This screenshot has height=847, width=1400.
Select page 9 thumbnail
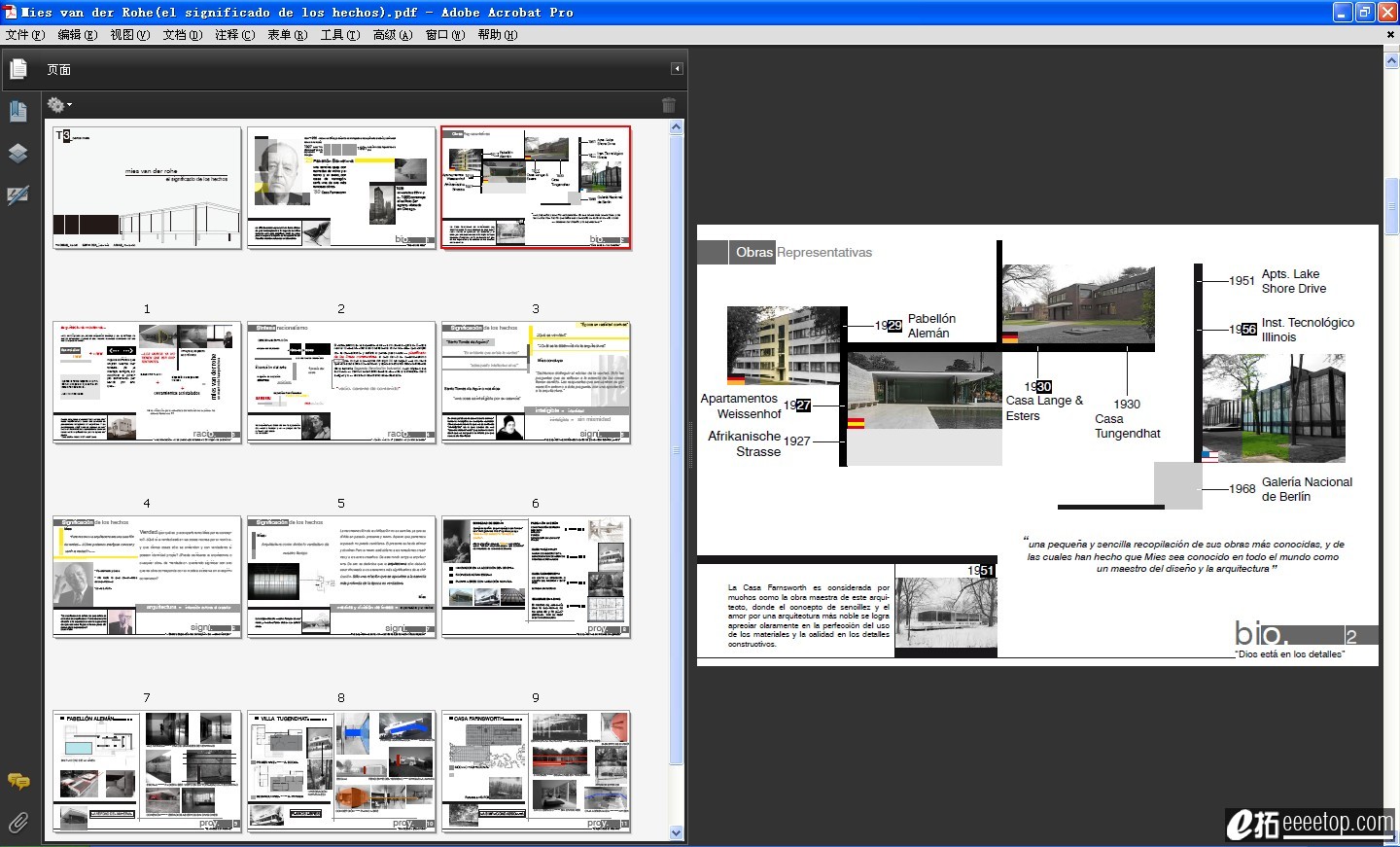coord(536,577)
